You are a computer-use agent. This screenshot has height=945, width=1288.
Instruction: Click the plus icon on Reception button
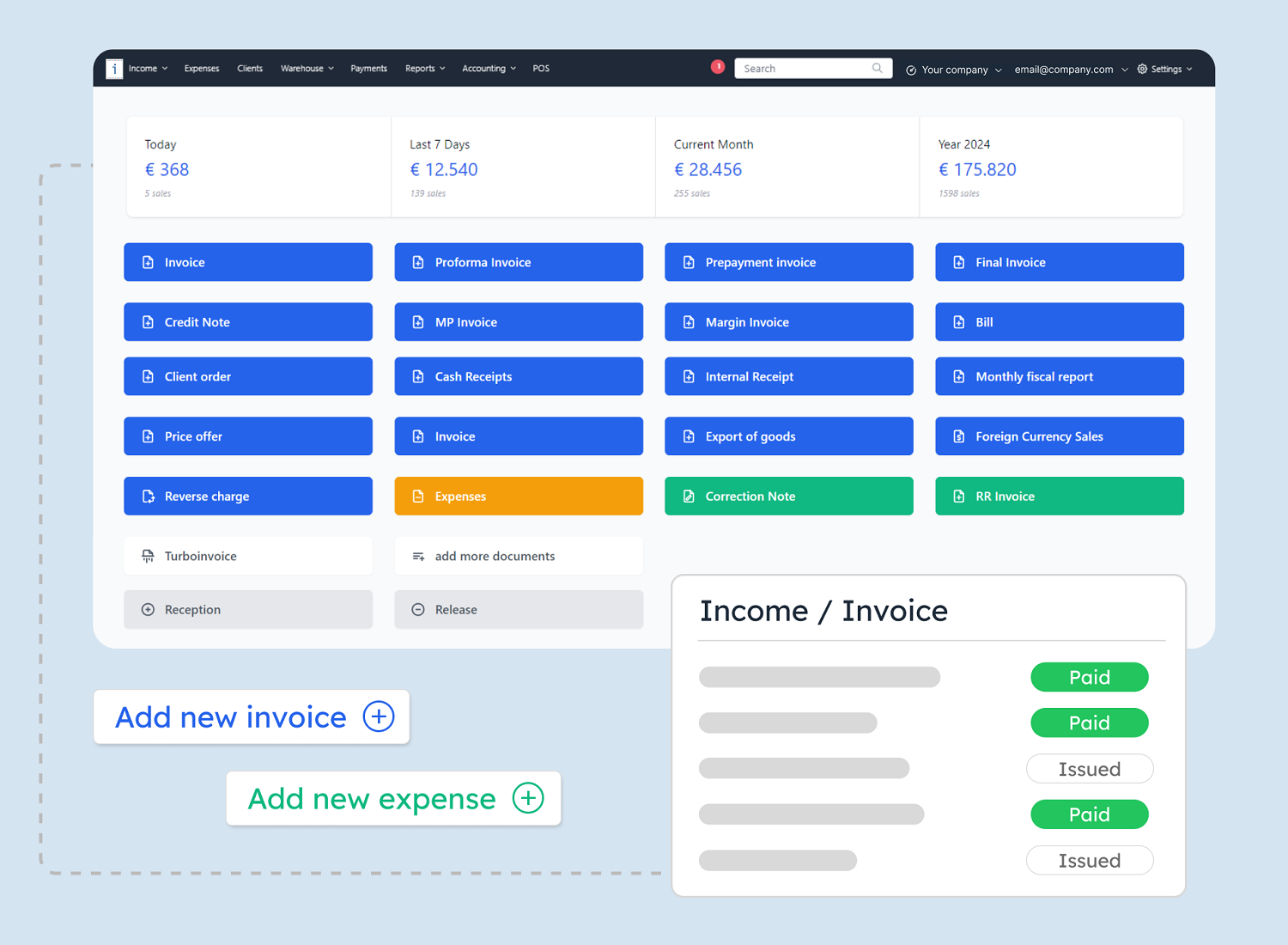(148, 609)
